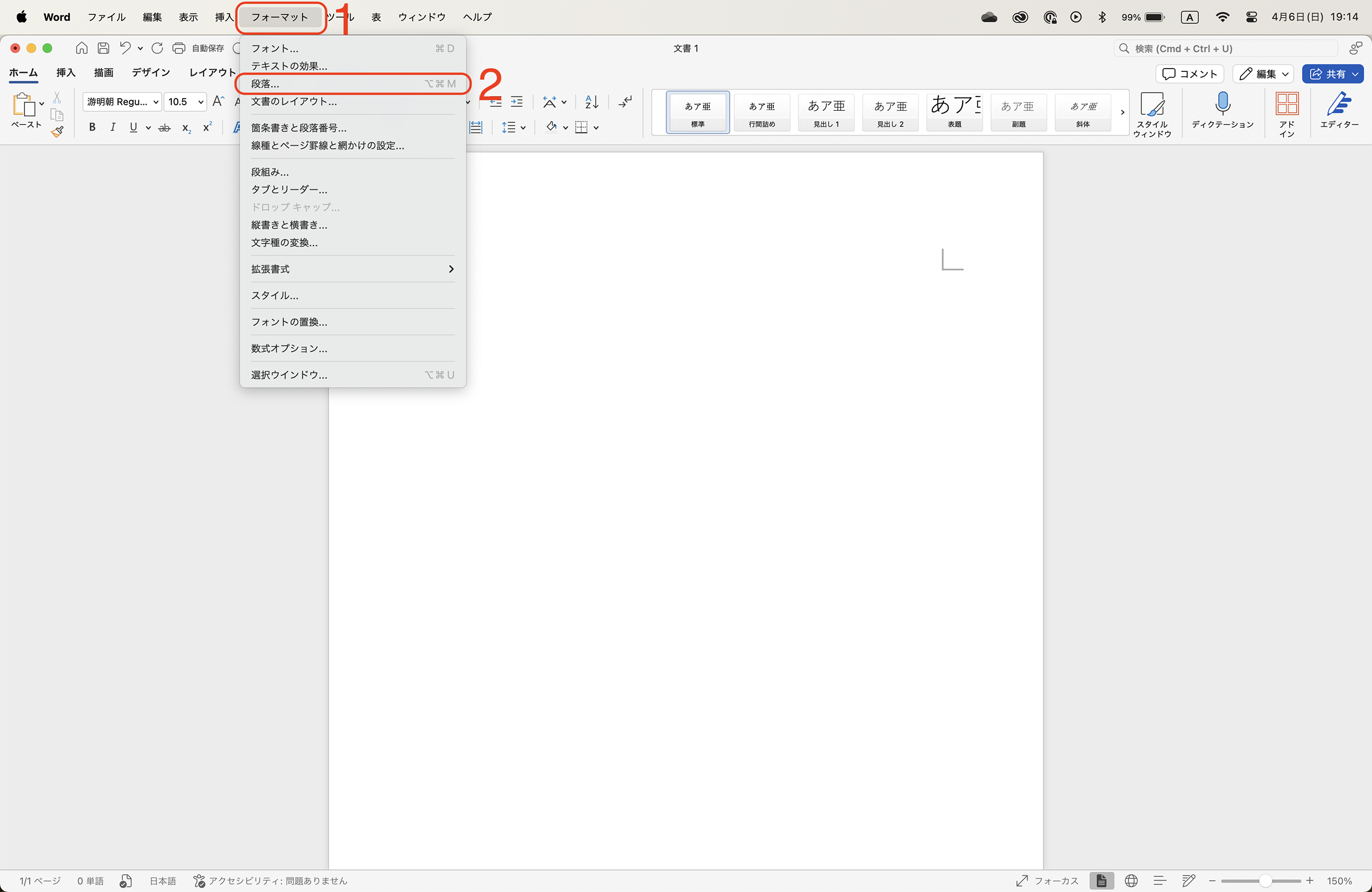
Task: Switch to Draft view icon
Action: click(1188, 880)
